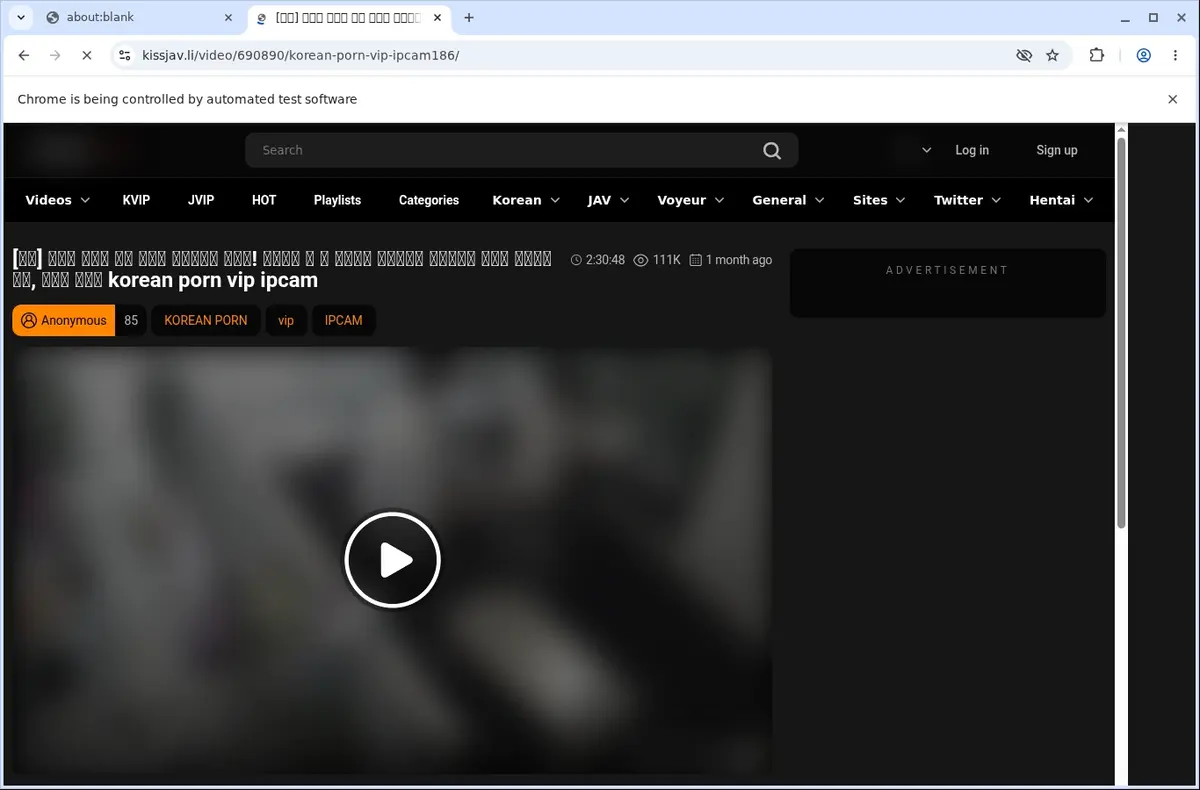Maximize the Chrome window

1153,17
